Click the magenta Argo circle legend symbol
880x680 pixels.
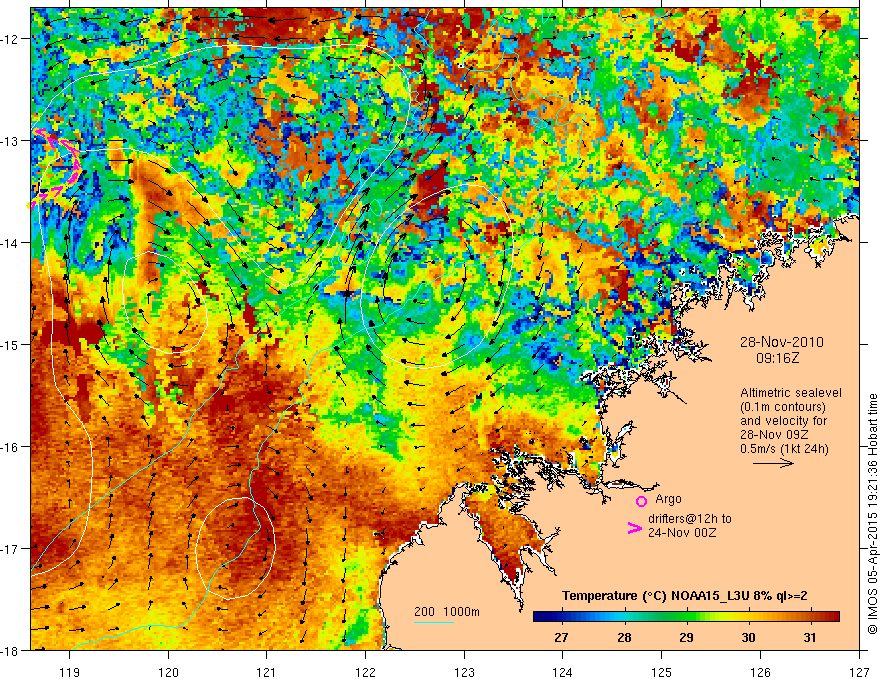click(641, 501)
